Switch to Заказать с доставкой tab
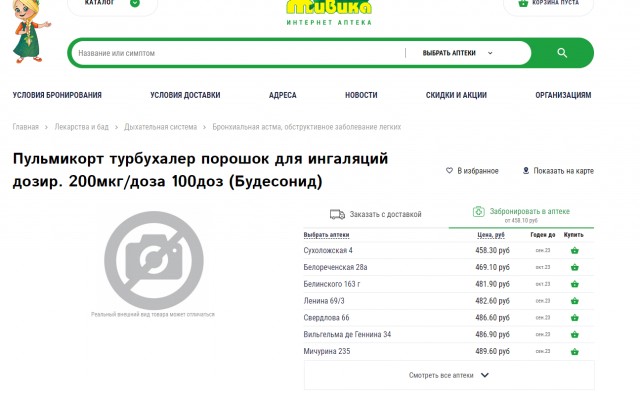The width and height of the screenshot is (640, 396). [x=376, y=214]
